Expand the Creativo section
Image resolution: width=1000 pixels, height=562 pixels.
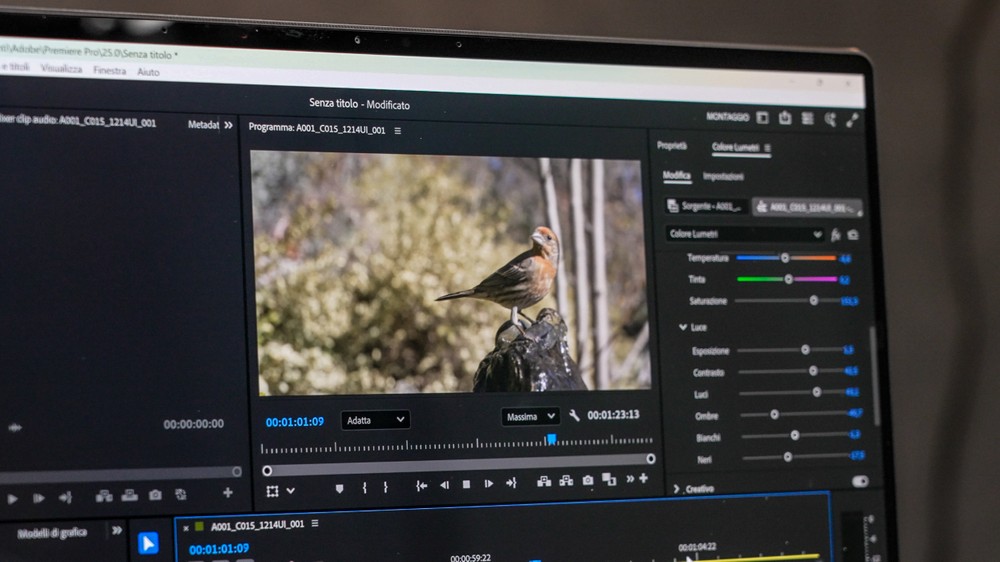(676, 489)
